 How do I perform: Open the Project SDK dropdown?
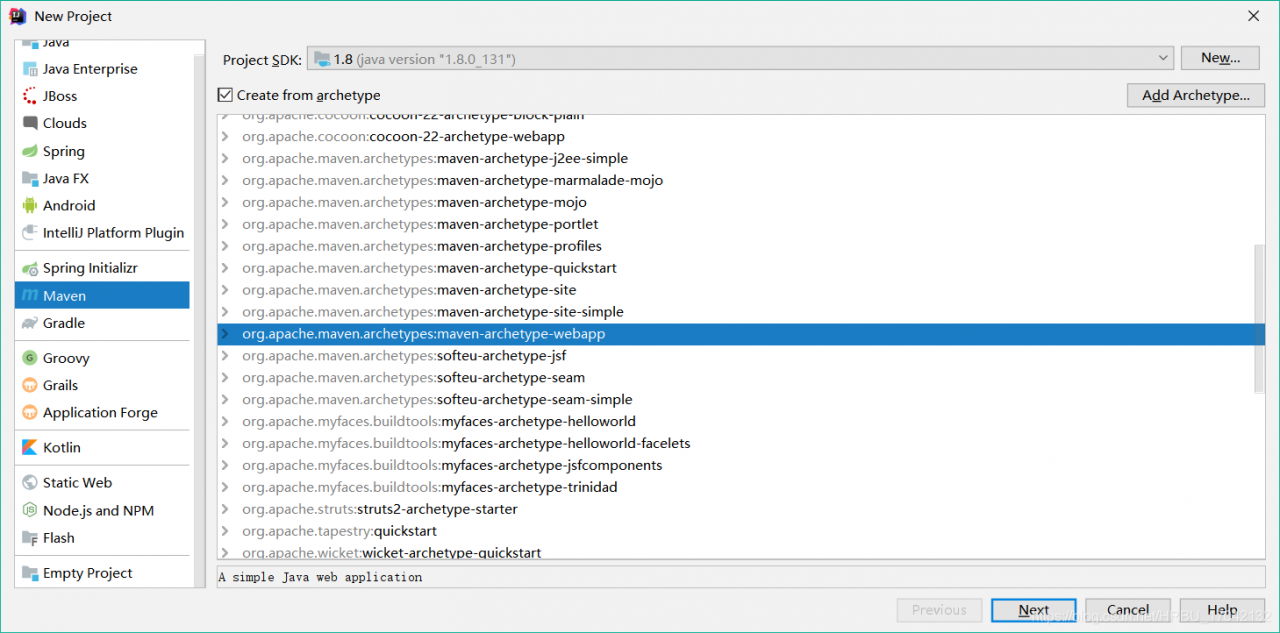point(740,59)
